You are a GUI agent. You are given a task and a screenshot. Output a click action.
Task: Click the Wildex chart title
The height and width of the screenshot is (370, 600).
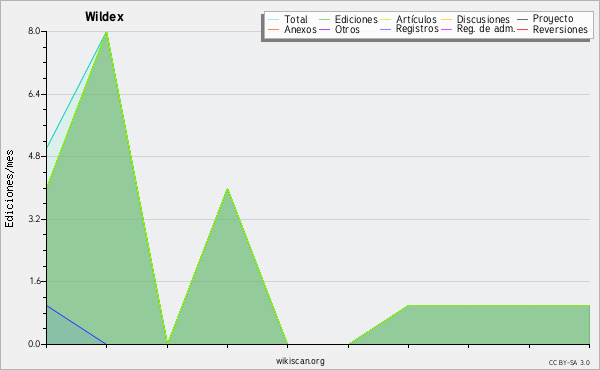[104, 17]
